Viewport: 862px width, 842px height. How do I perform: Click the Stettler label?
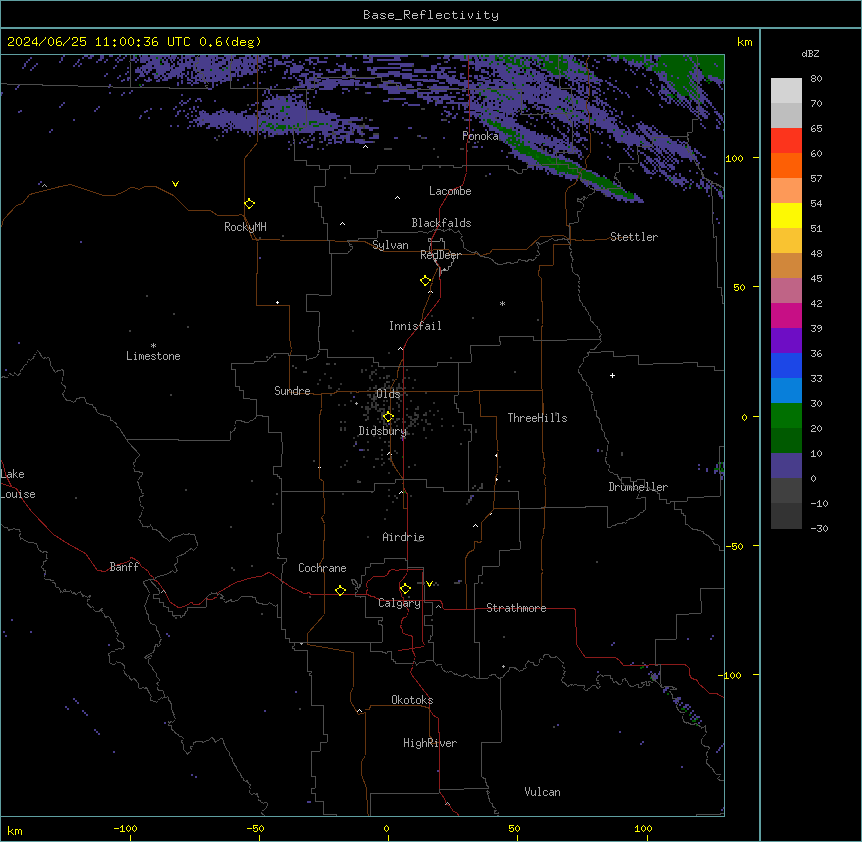click(x=634, y=237)
